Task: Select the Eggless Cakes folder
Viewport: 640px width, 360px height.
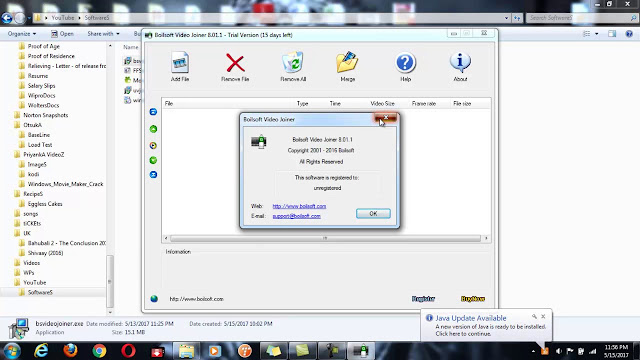Action: 45,204
